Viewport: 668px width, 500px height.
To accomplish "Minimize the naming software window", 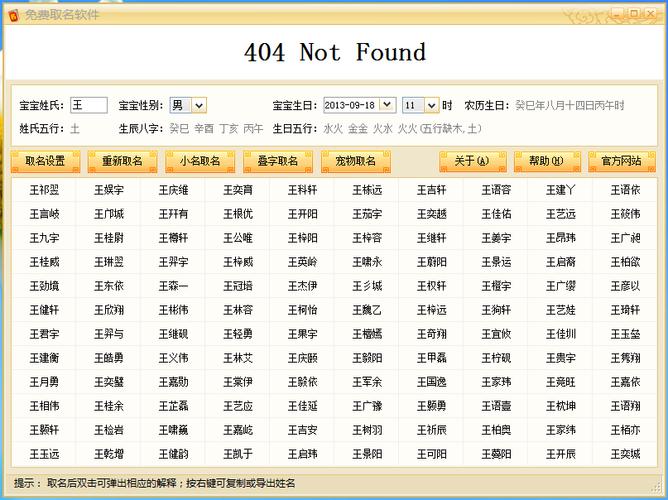I will [617, 11].
